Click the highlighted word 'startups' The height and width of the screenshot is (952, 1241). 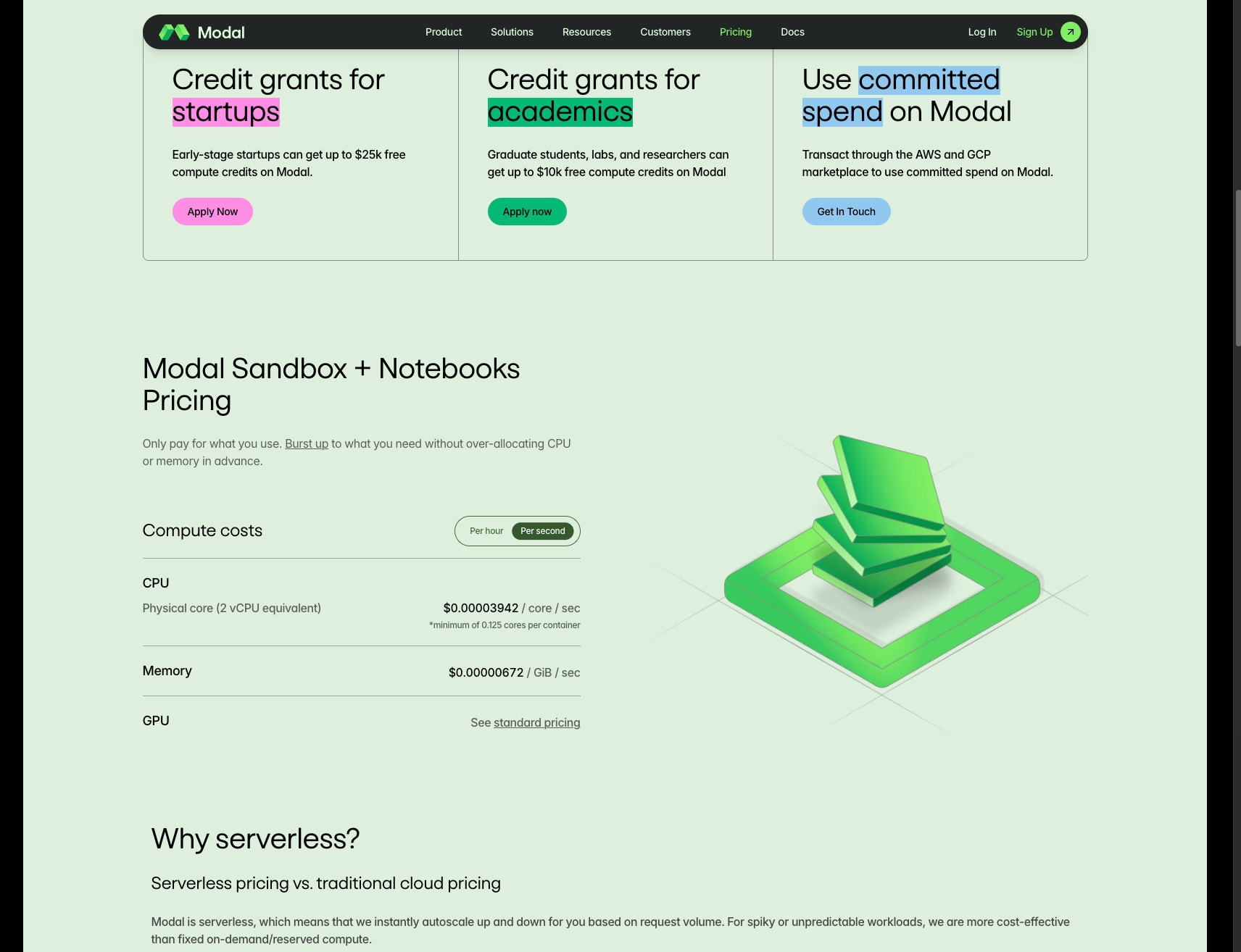tap(226, 112)
